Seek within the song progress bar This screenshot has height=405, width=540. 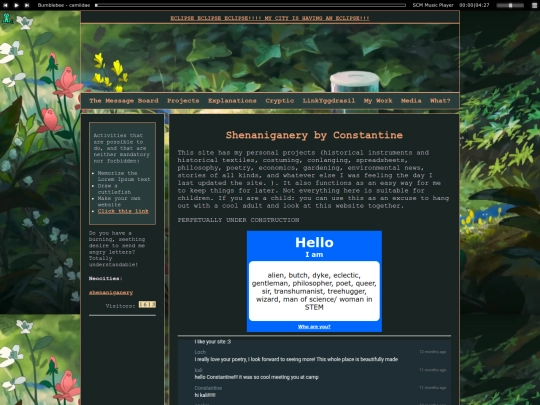click(250, 5)
